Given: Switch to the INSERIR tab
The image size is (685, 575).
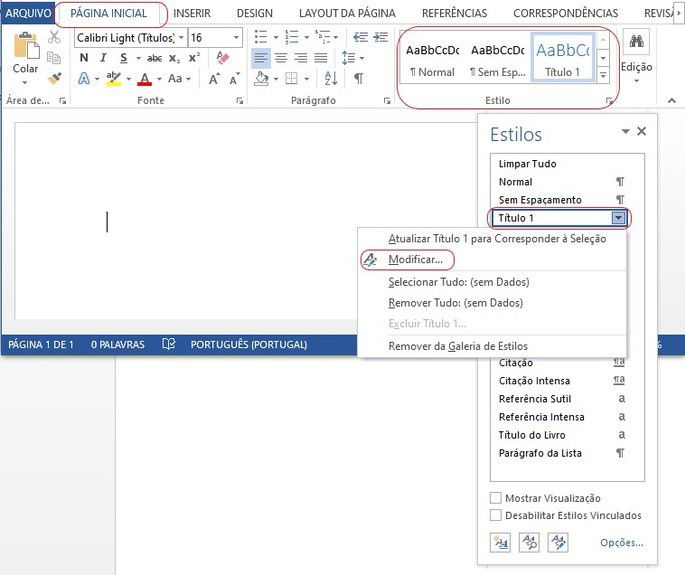Looking at the screenshot, I should [x=192, y=13].
